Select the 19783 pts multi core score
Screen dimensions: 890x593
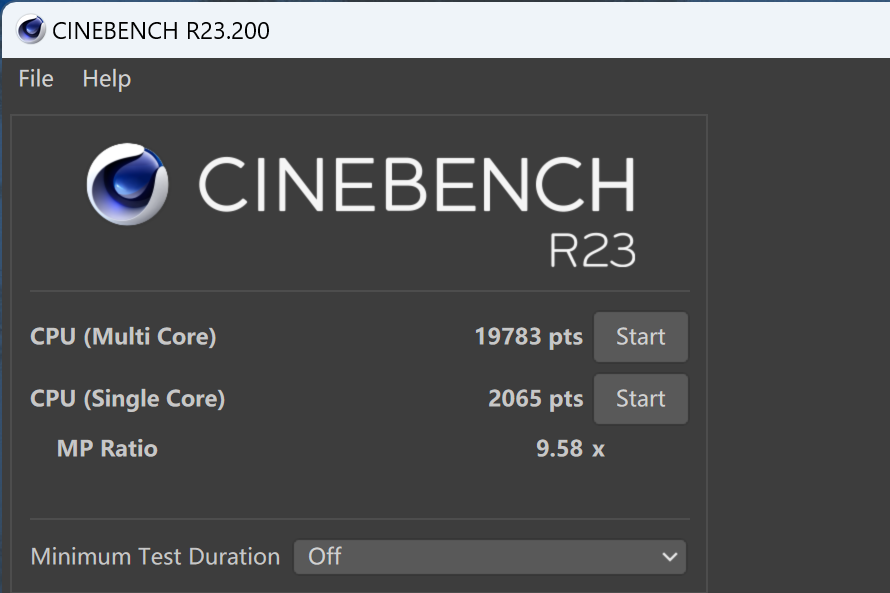coord(528,337)
